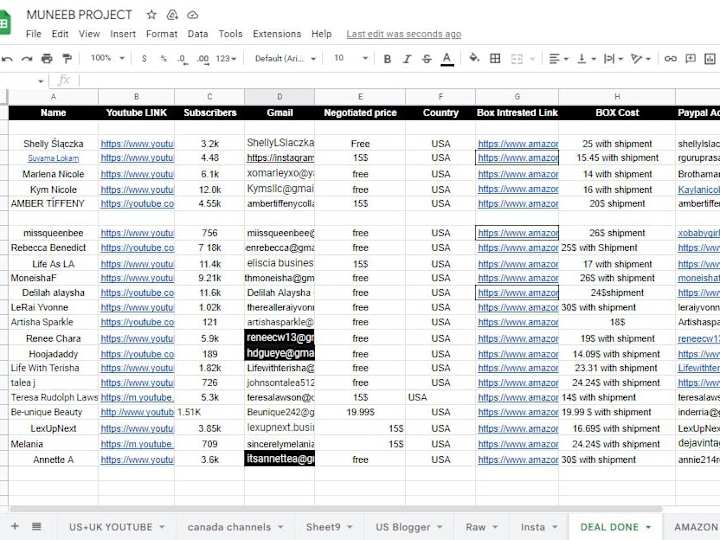Image resolution: width=720 pixels, height=540 pixels.
Task: Open the text color picker
Action: point(447,59)
